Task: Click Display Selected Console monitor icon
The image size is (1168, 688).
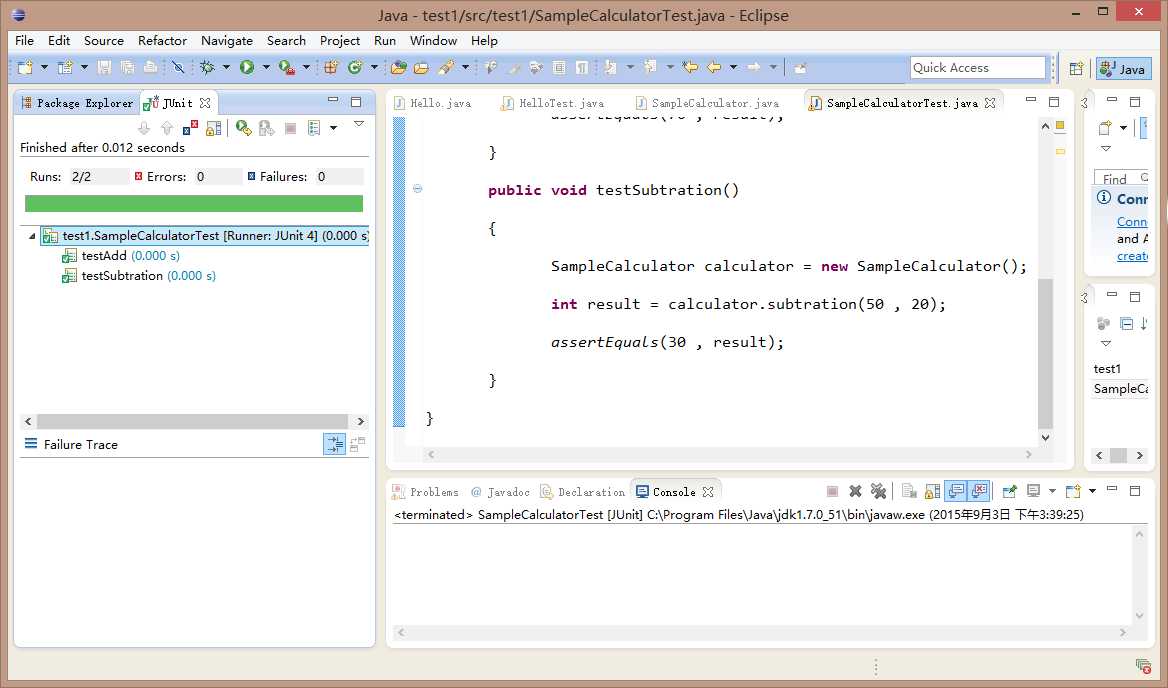Action: [x=1033, y=491]
